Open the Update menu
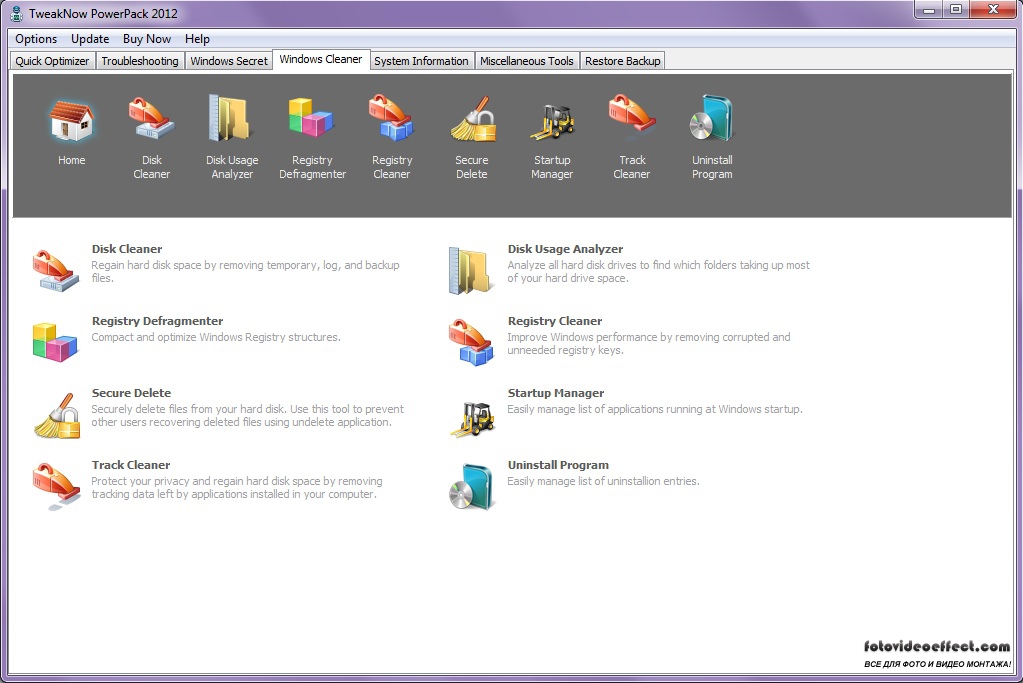The width and height of the screenshot is (1023, 683). tap(90, 39)
